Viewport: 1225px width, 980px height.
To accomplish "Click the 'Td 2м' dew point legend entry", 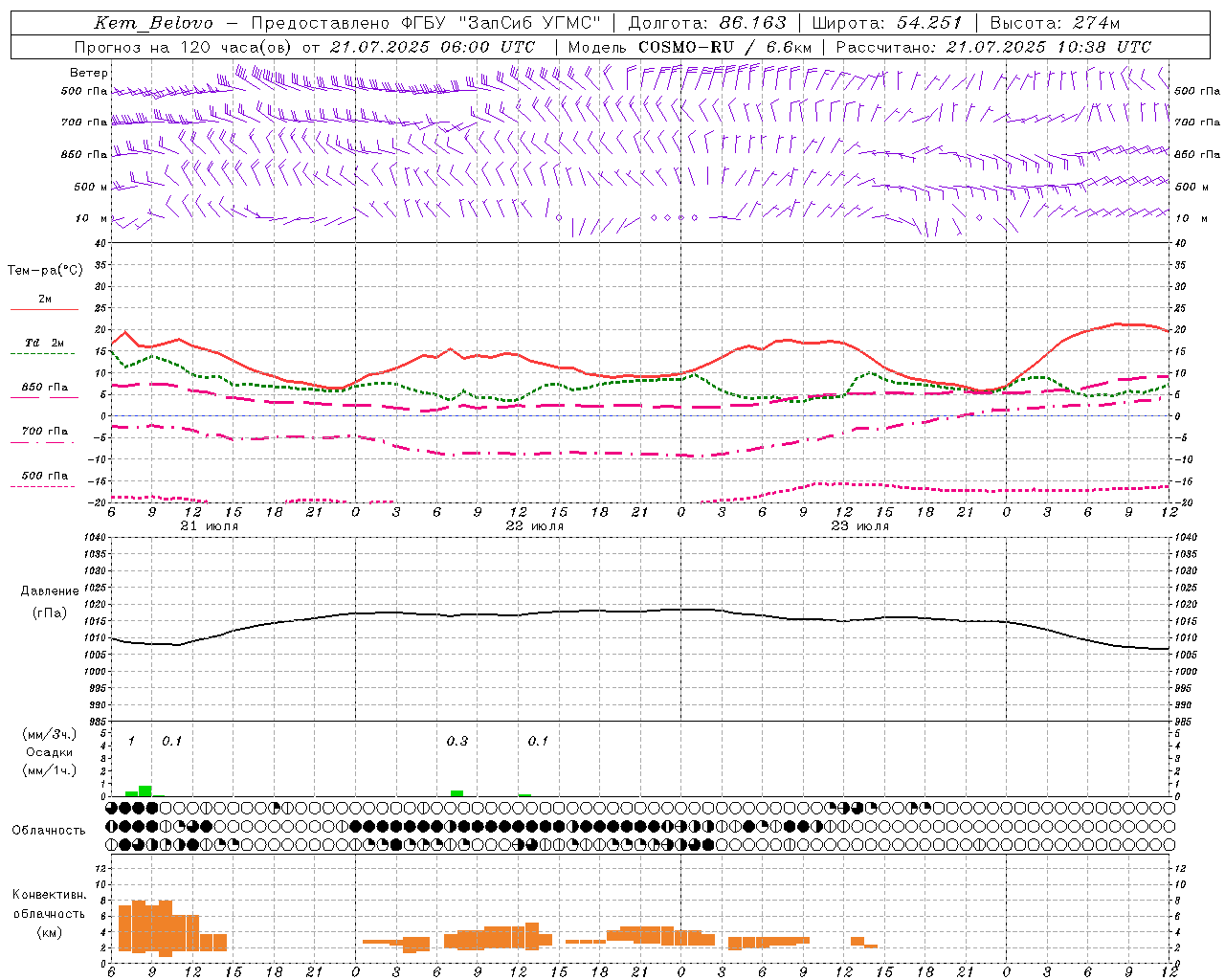I will pyautogui.click(x=44, y=343).
